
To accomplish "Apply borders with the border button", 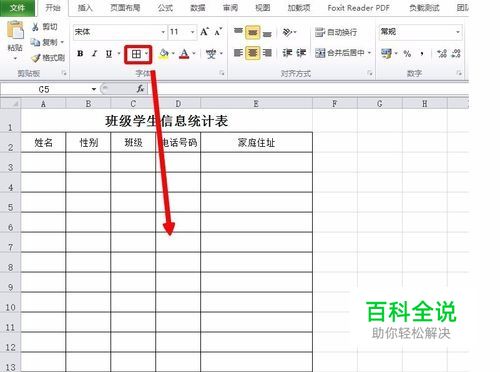I will tap(136, 54).
